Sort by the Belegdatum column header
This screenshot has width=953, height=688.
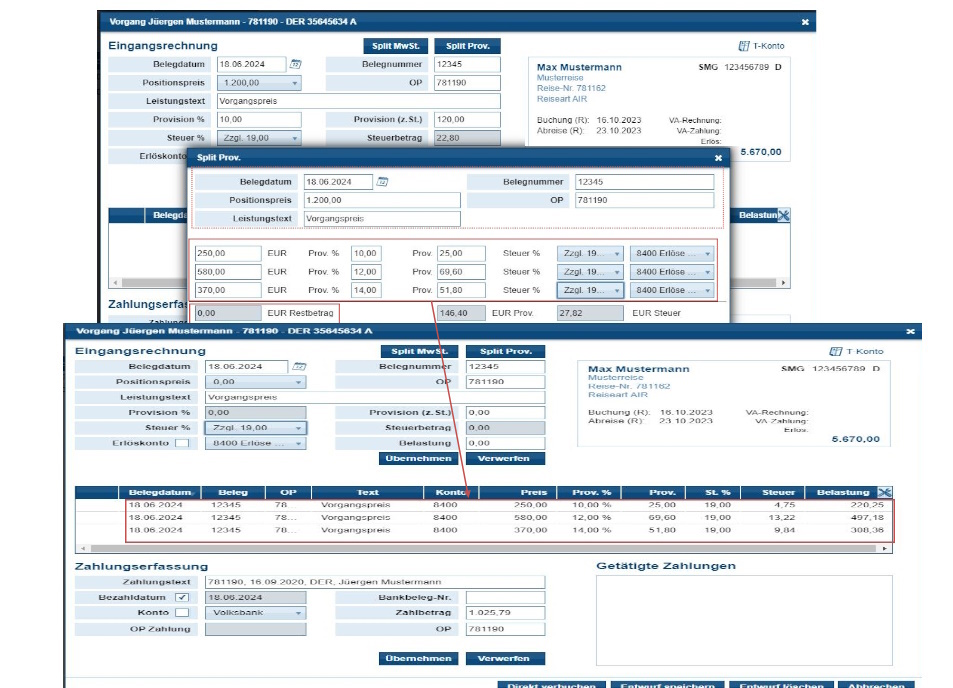[160, 492]
